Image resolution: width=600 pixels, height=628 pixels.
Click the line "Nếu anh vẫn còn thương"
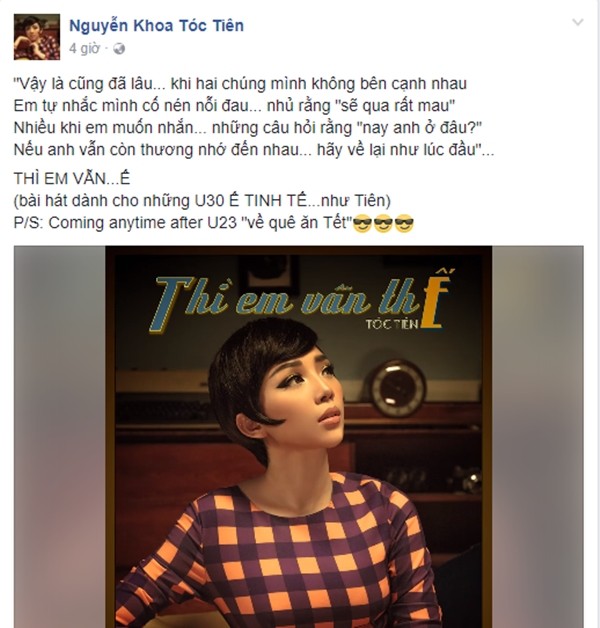(x=254, y=150)
